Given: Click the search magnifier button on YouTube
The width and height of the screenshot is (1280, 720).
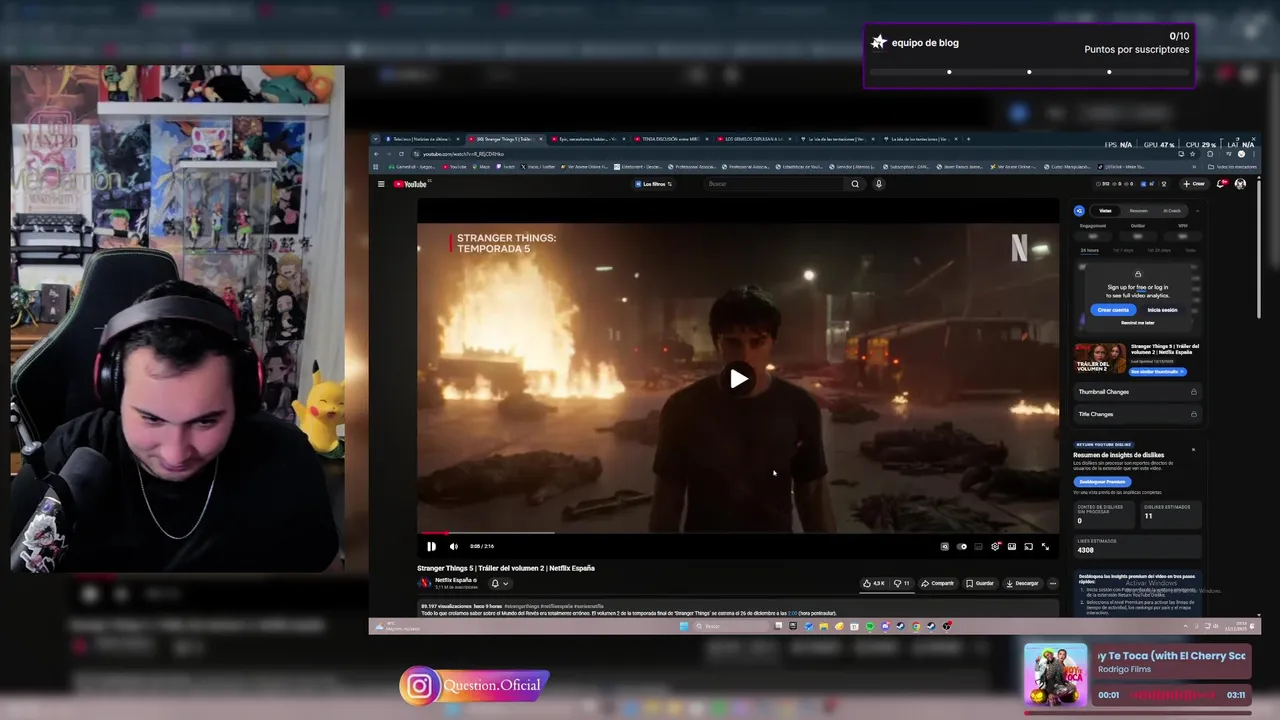Looking at the screenshot, I should coord(855,184).
